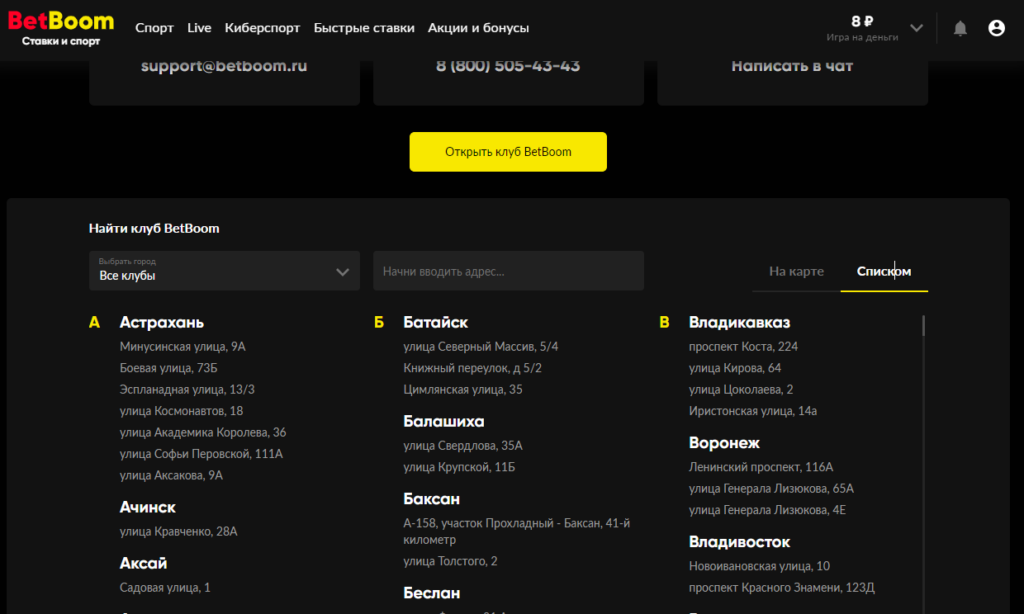Select улица Толстого, 2
This screenshot has width=1024, height=614.
point(450,562)
